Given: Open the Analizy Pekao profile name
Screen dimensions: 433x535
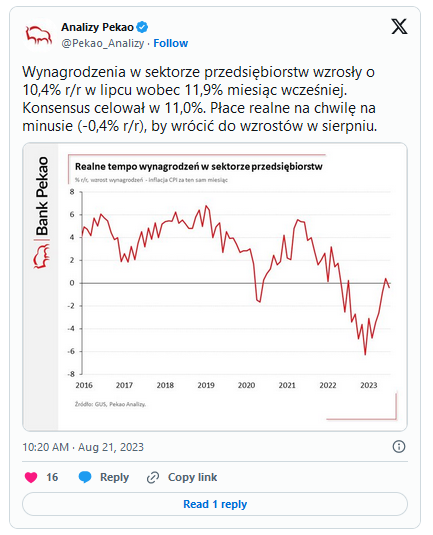Looking at the screenshot, I should coord(97,27).
